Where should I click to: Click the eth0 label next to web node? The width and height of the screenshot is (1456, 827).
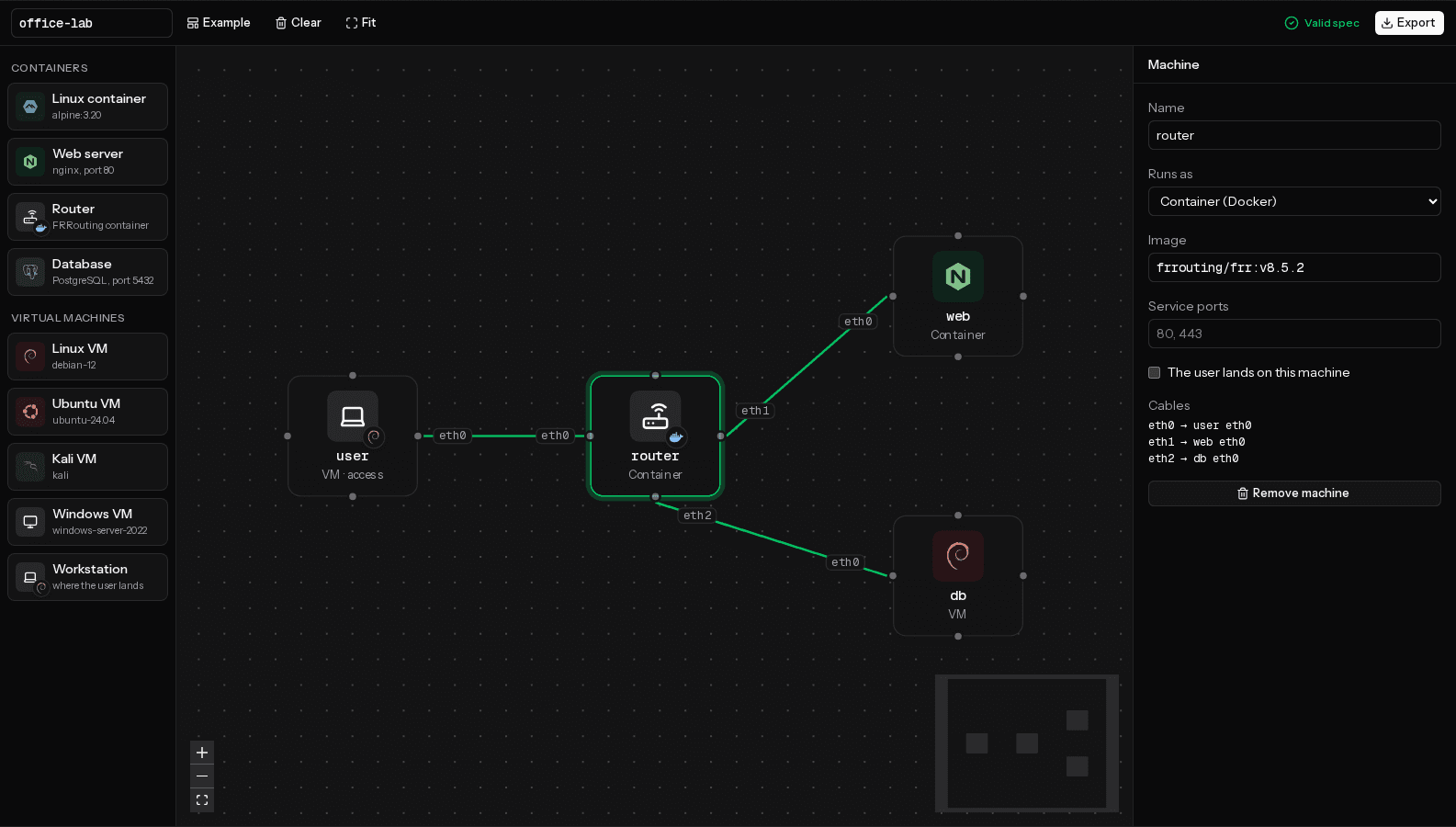pyautogui.click(x=858, y=322)
